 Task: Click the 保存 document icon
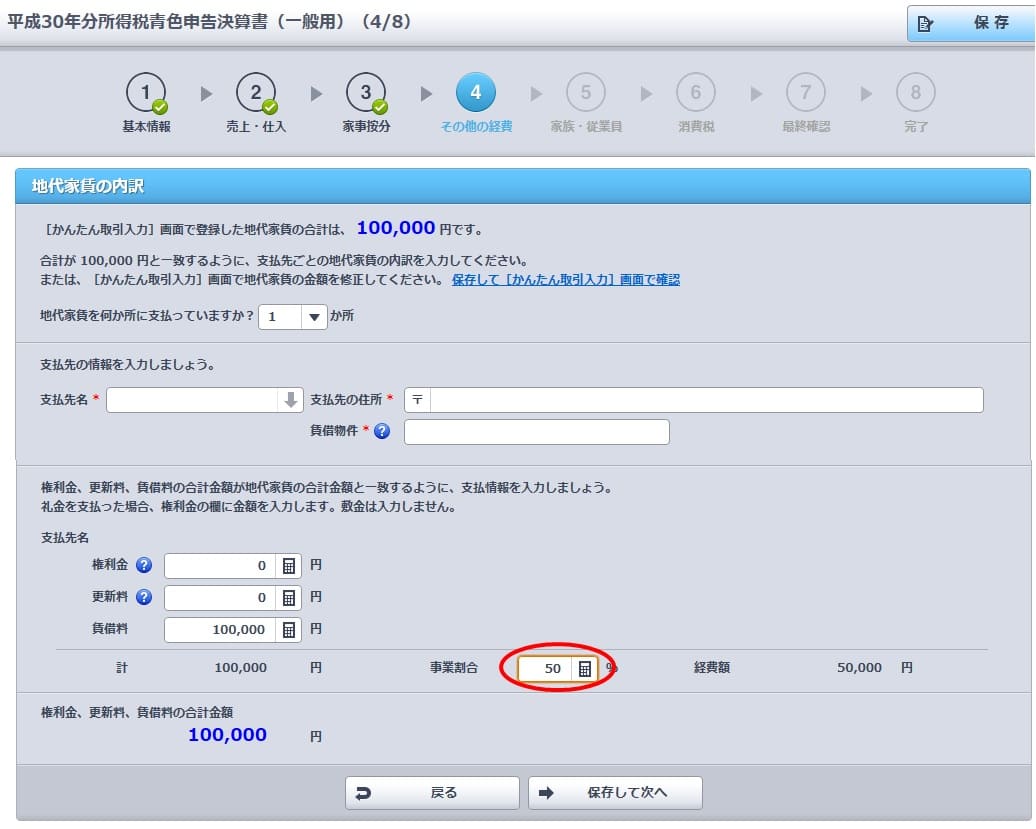pyautogui.click(x=925, y=24)
